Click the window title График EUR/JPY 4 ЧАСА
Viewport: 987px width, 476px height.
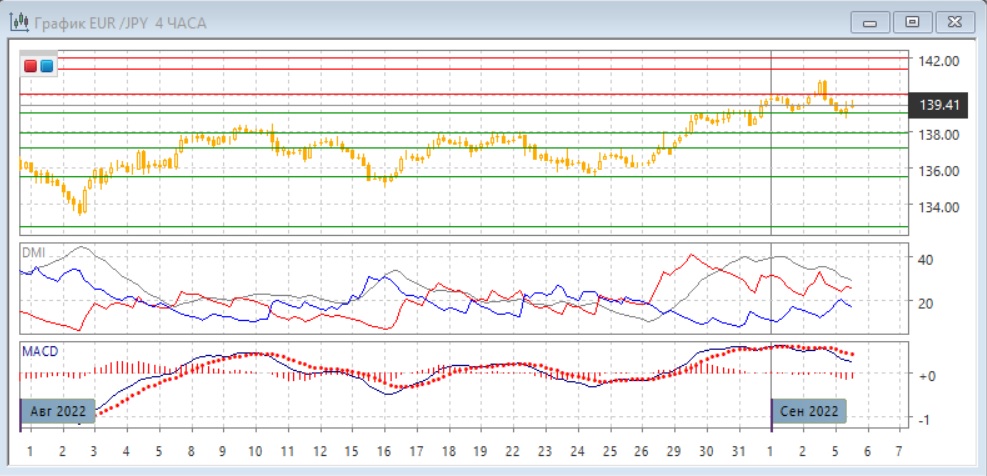(120, 22)
